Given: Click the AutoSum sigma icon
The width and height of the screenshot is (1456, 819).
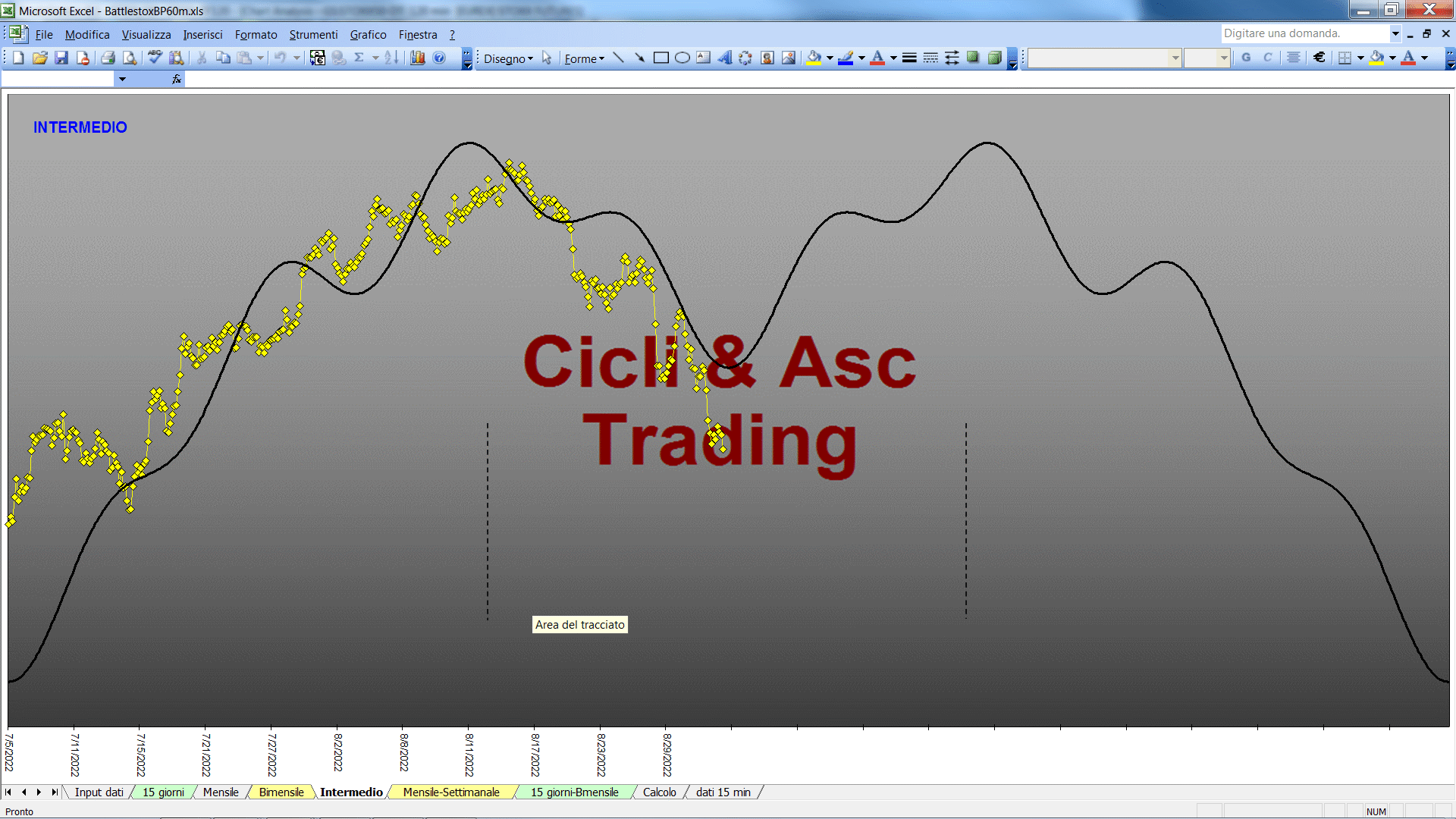Looking at the screenshot, I should pos(359,58).
